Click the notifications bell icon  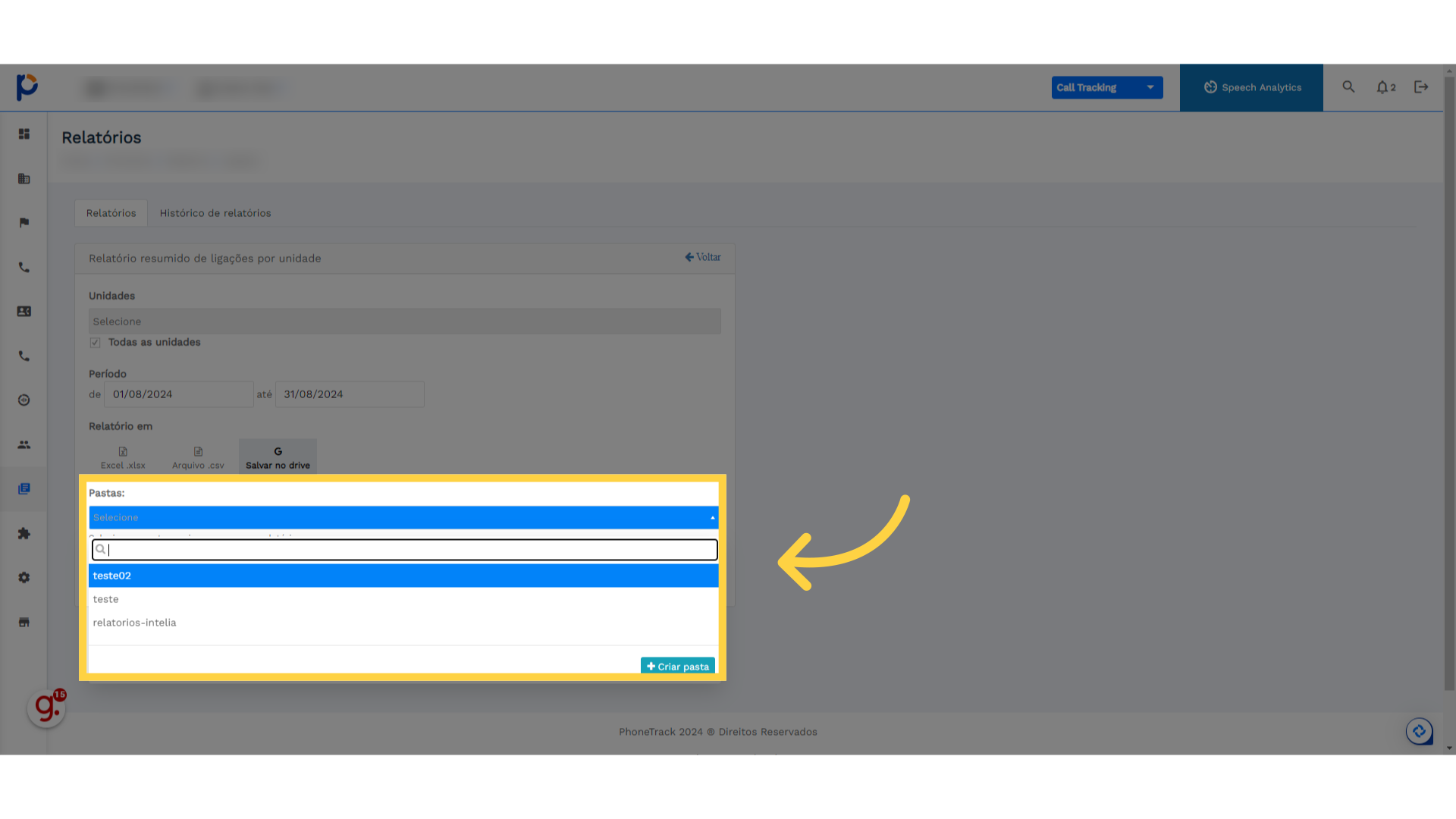1384,87
